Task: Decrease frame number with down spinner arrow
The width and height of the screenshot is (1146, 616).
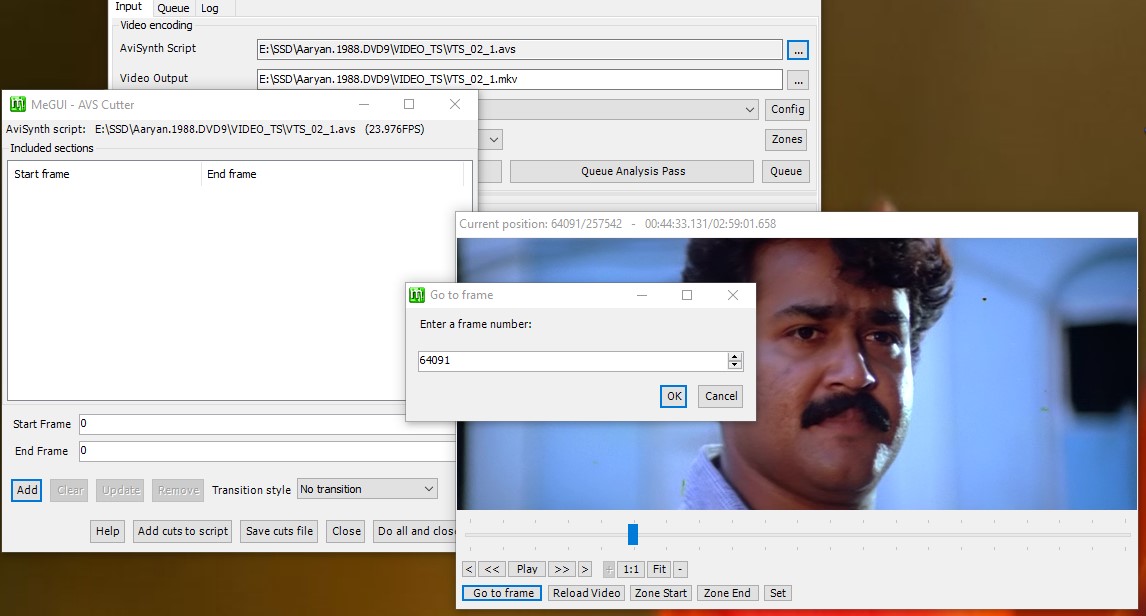Action: coord(735,365)
